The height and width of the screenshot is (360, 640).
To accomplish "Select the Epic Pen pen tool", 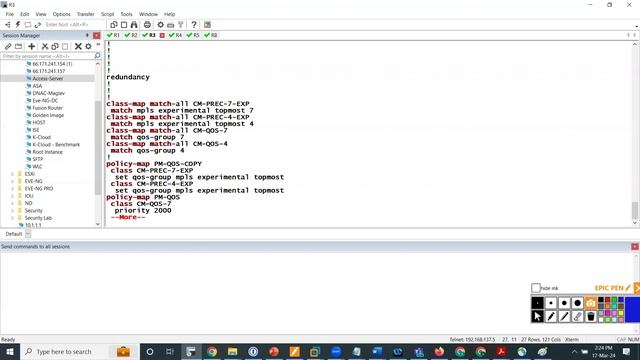I will point(551,316).
